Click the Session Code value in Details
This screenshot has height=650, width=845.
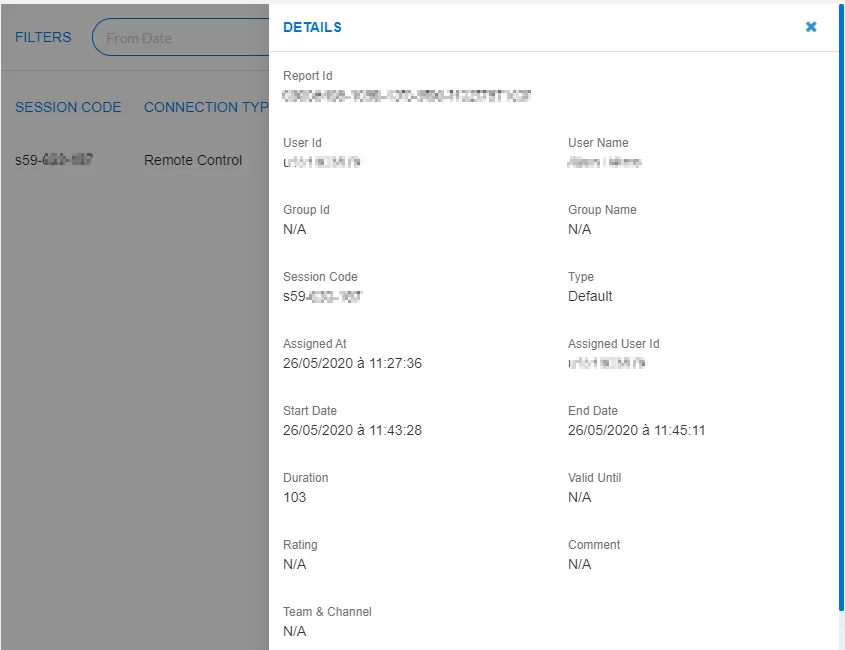(322, 296)
